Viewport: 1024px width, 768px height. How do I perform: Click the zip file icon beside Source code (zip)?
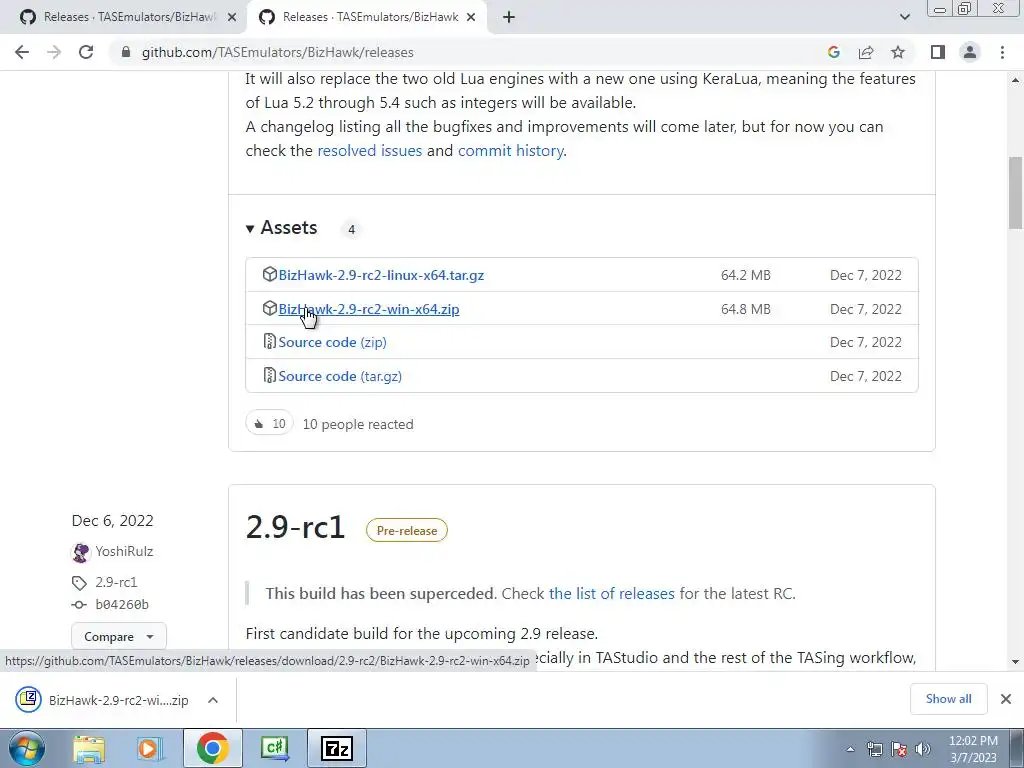(x=269, y=342)
